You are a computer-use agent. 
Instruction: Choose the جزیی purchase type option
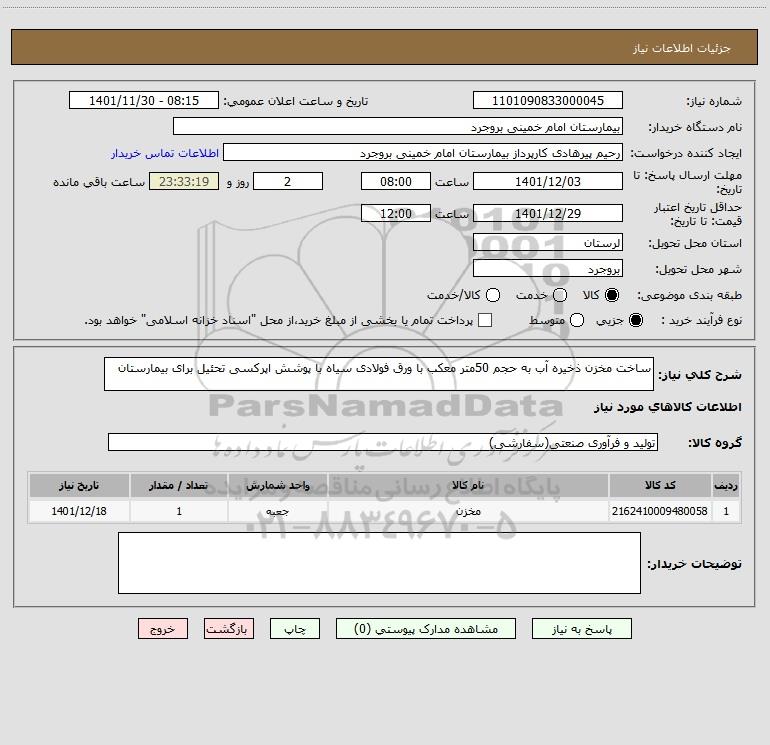[636, 320]
